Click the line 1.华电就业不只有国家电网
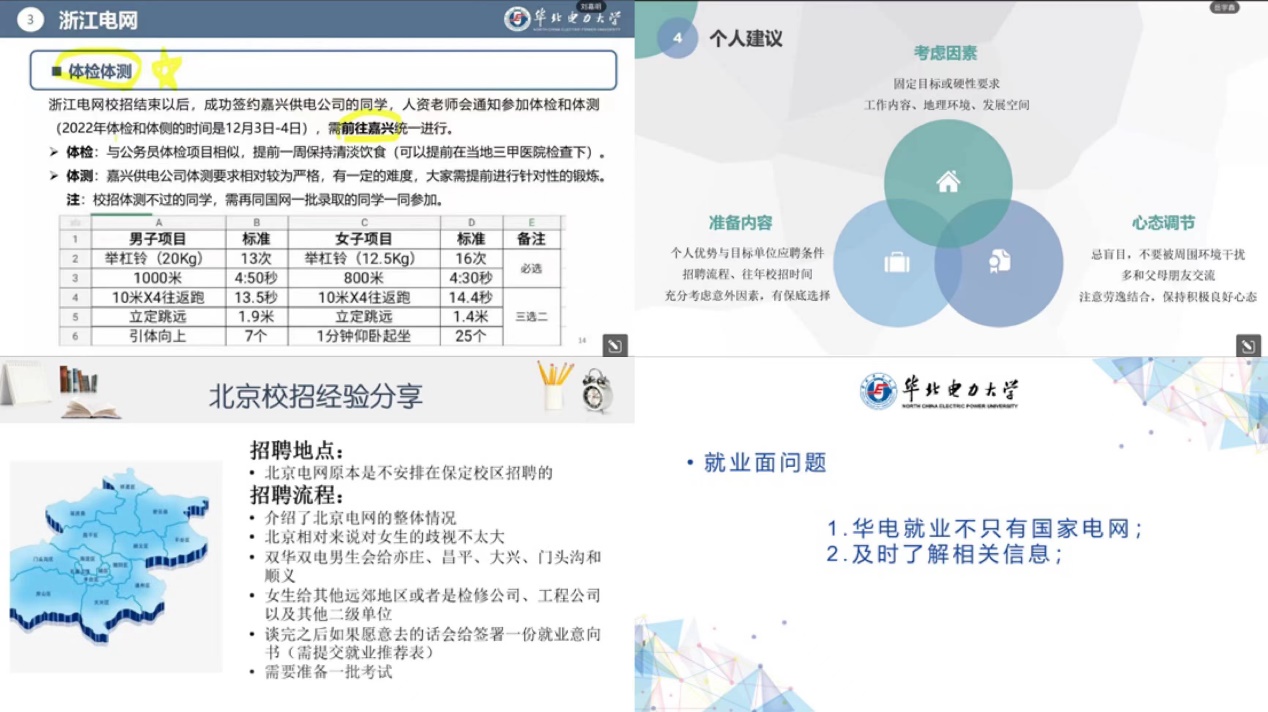 click(985, 529)
